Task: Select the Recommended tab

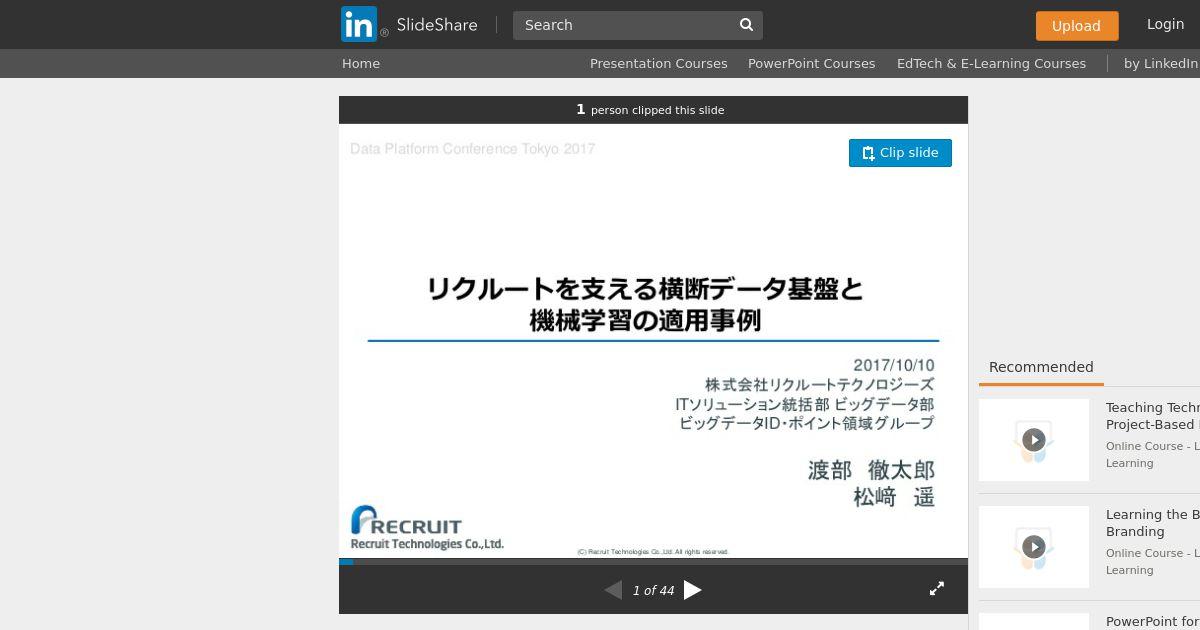Action: click(x=1041, y=367)
